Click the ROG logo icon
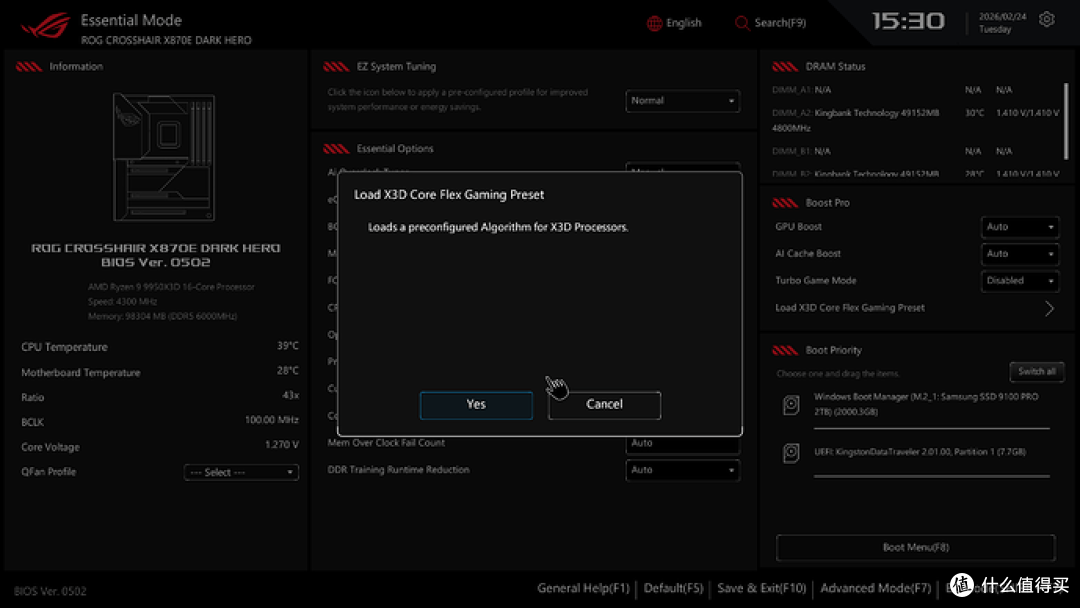 point(46,25)
